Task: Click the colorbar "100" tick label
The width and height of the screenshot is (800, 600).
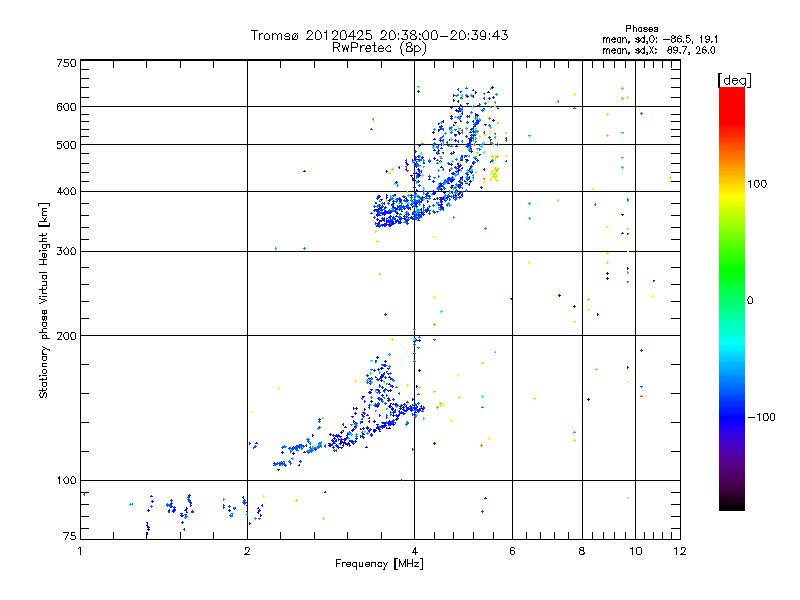Action: (x=757, y=184)
